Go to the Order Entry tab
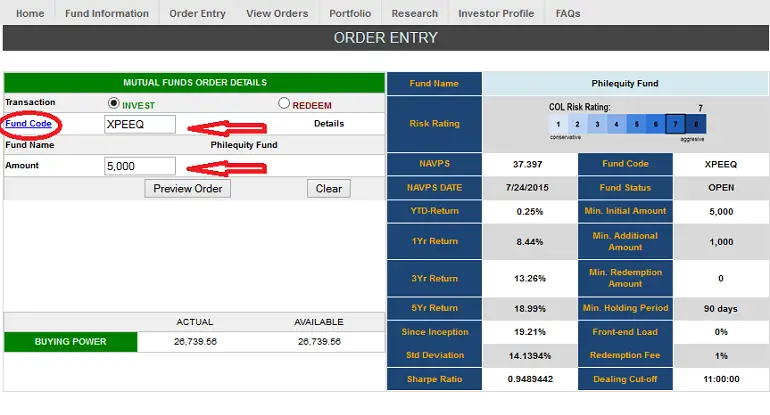770x415 pixels. 197,13
